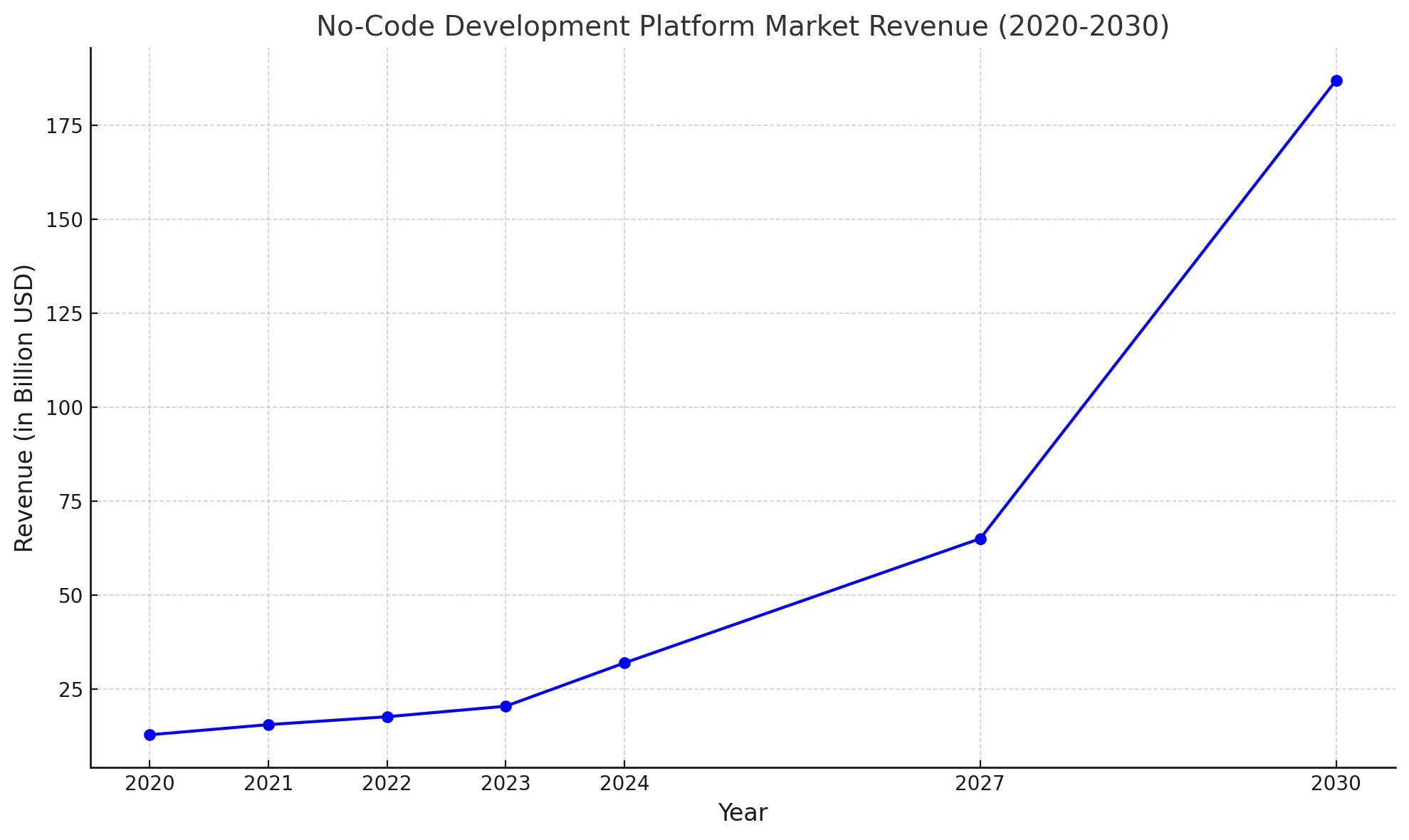
Task: Click the y-axis tick label '50'
Action: point(71,596)
